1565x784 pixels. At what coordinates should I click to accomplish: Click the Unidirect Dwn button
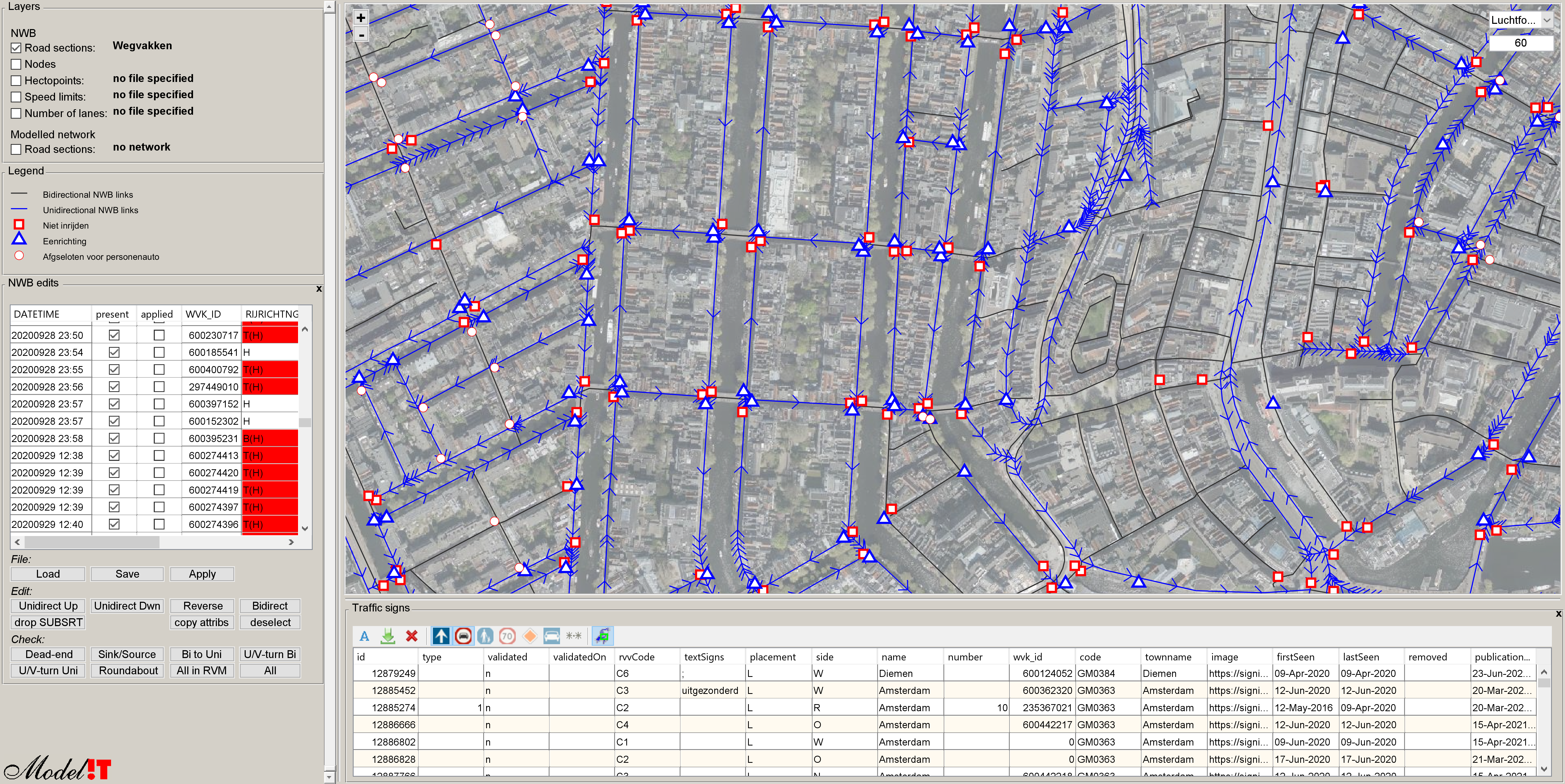click(127, 606)
